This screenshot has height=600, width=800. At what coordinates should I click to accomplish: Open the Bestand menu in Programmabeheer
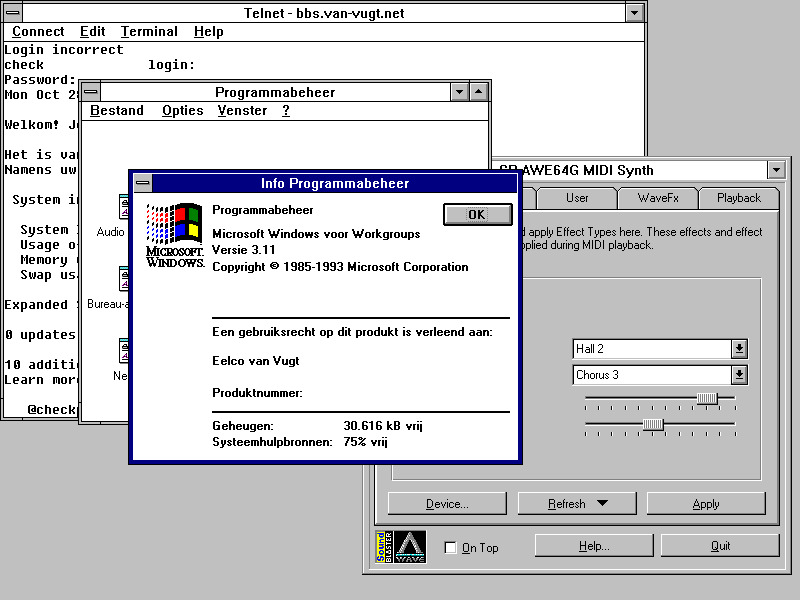coord(117,111)
